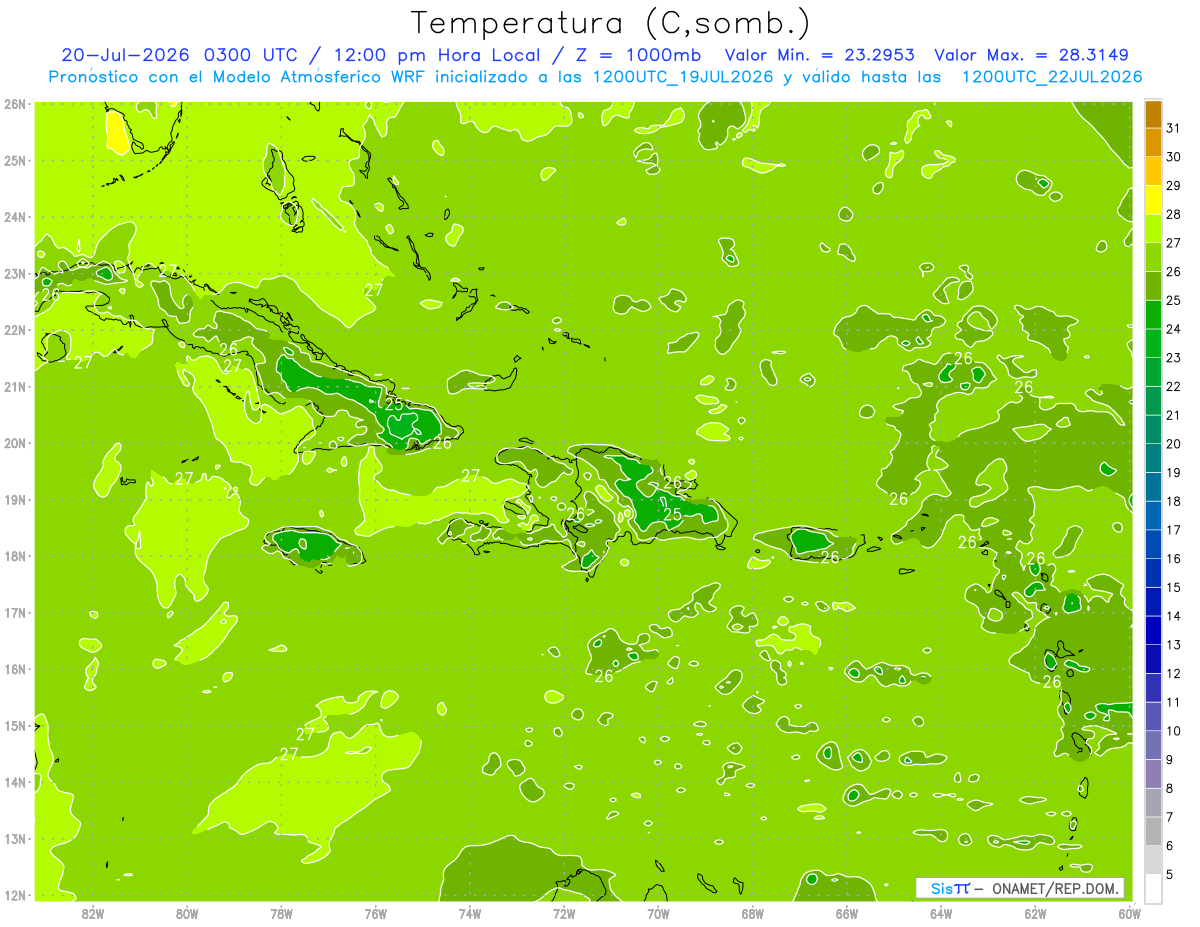Select the 'Z = 1000mb' pressure level label
The width and height of the screenshot is (1200, 927).
(x=637, y=55)
